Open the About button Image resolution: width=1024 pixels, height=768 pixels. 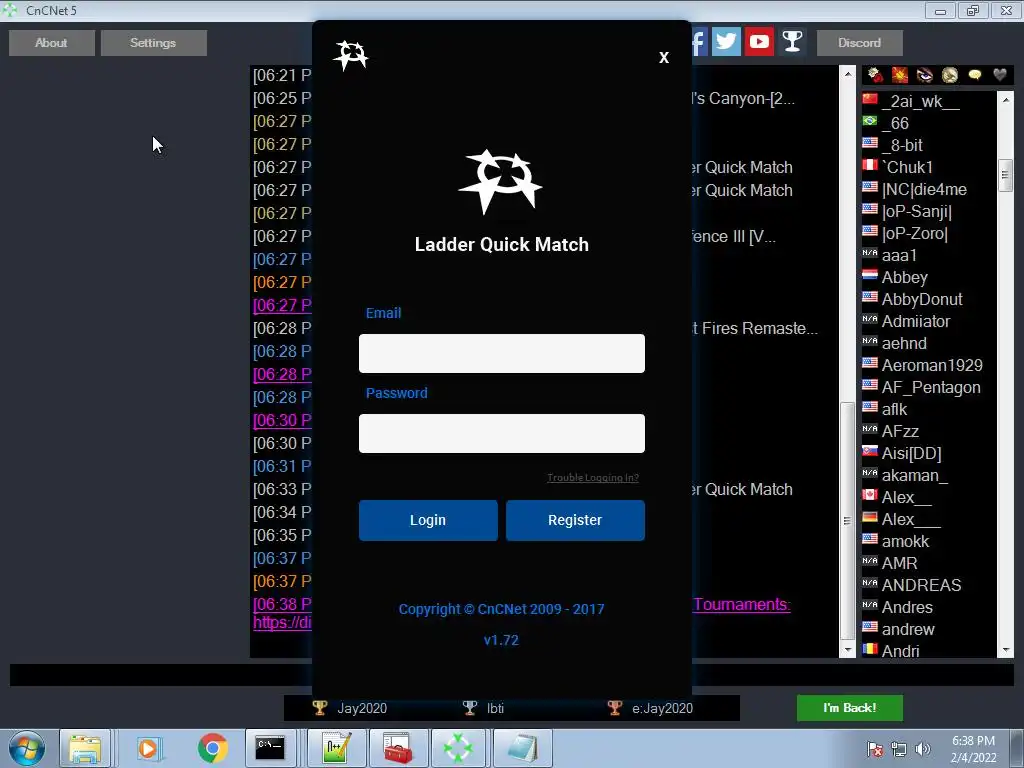pos(52,42)
